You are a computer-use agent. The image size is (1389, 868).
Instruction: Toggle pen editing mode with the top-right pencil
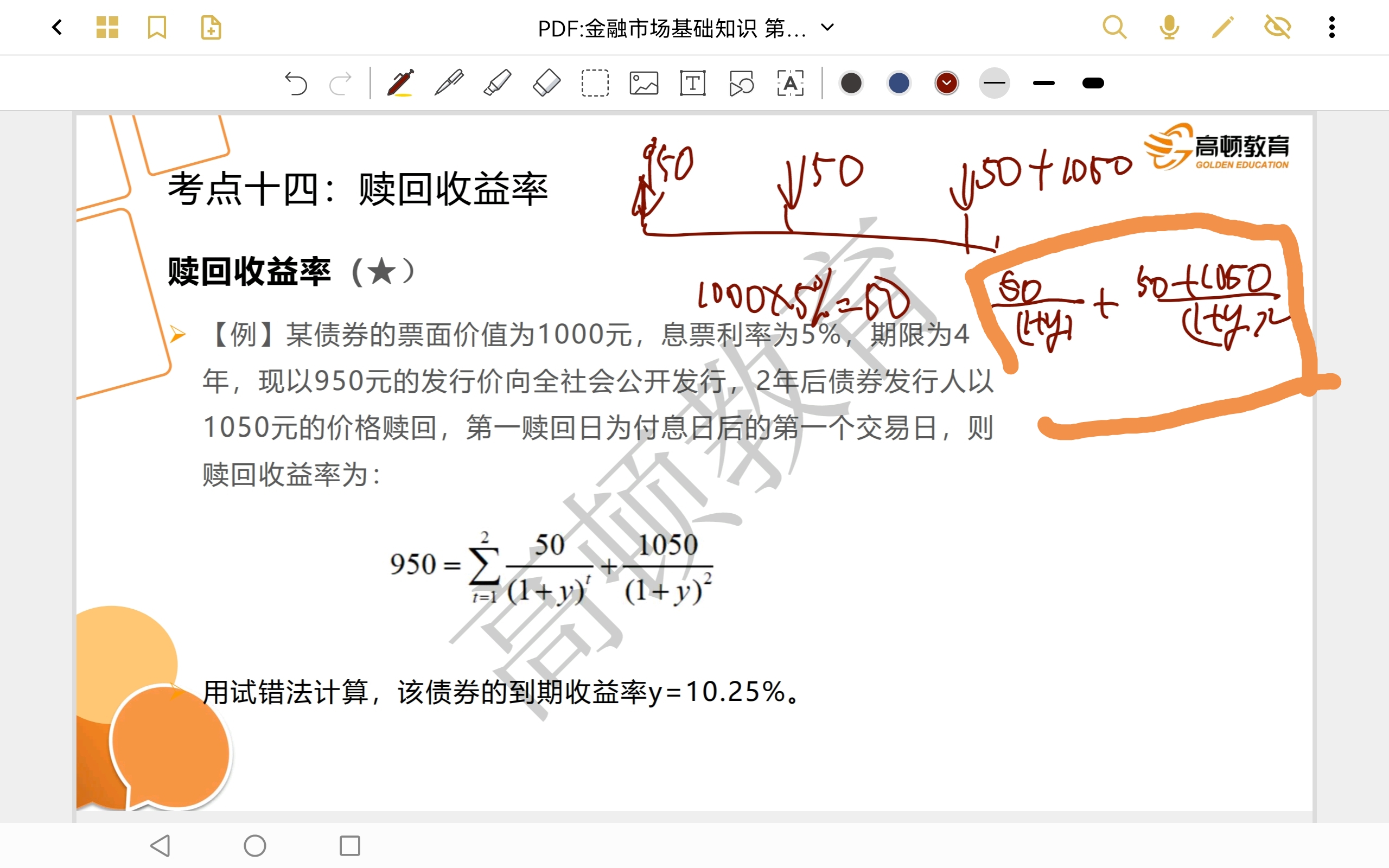(x=1222, y=27)
